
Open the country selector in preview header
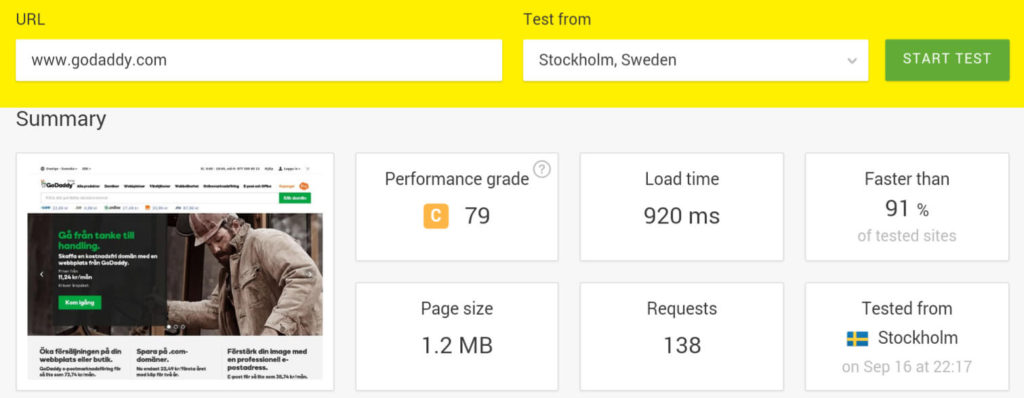tap(58, 169)
